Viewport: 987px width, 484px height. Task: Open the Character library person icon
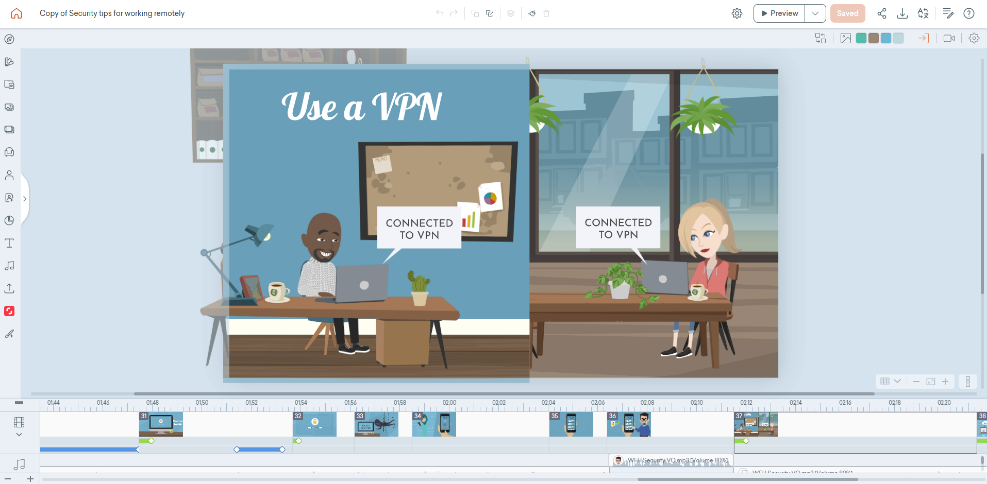pos(9,175)
